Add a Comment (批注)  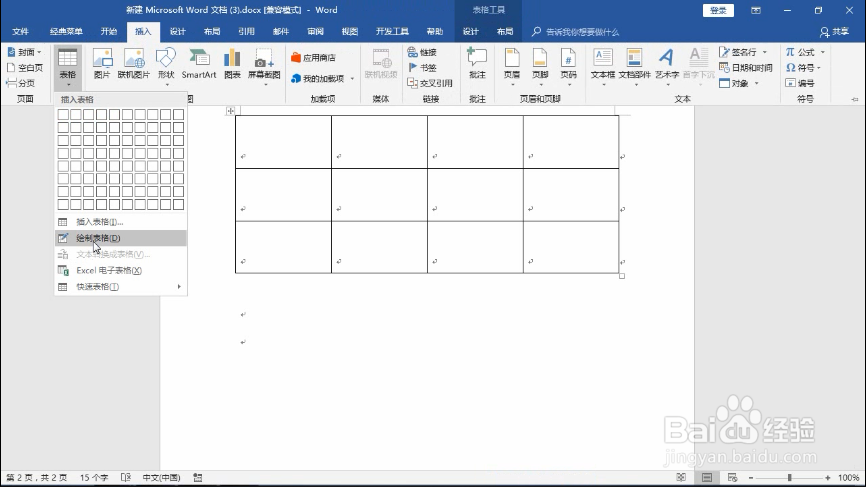477,64
